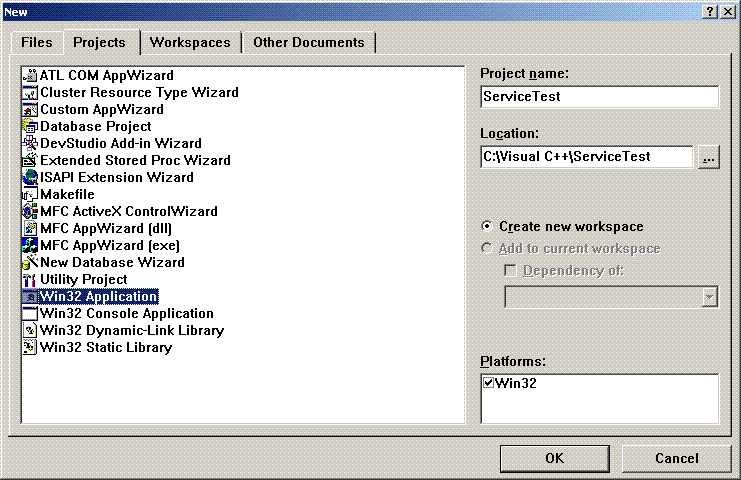This screenshot has height=480, width=741.
Task: Switch to the Files tab
Action: pos(37,43)
